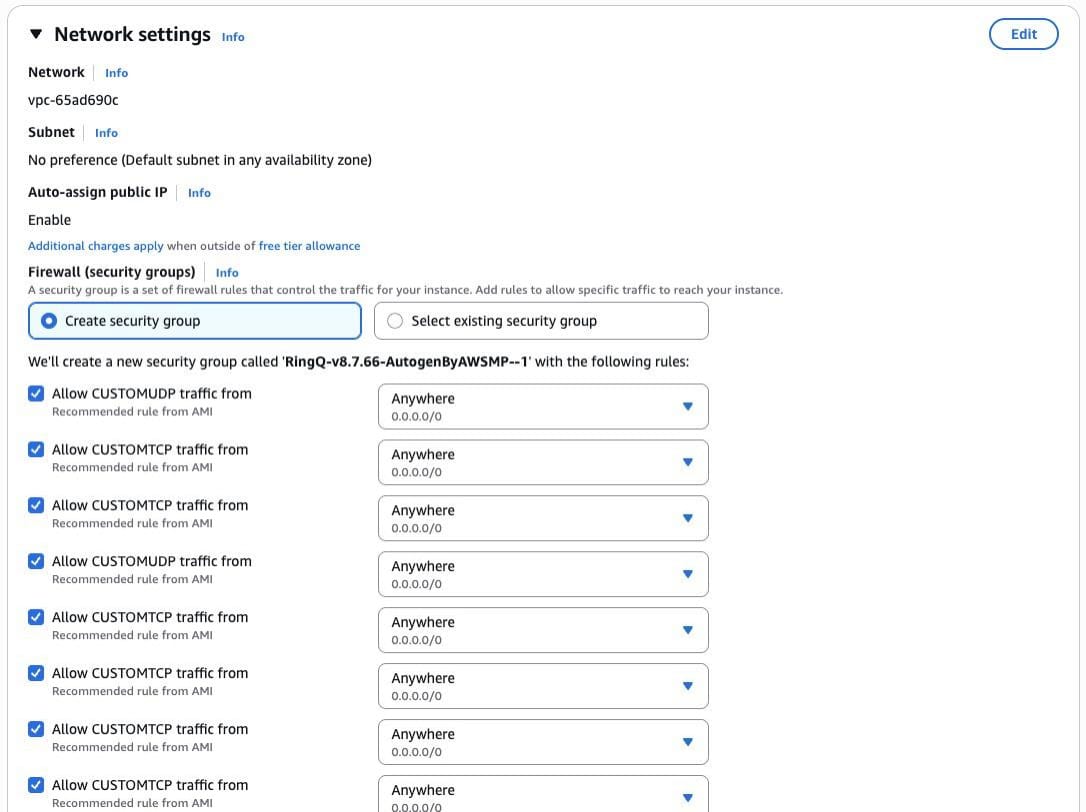Click the Edit button for network settings
The image size is (1086, 812).
1023,33
